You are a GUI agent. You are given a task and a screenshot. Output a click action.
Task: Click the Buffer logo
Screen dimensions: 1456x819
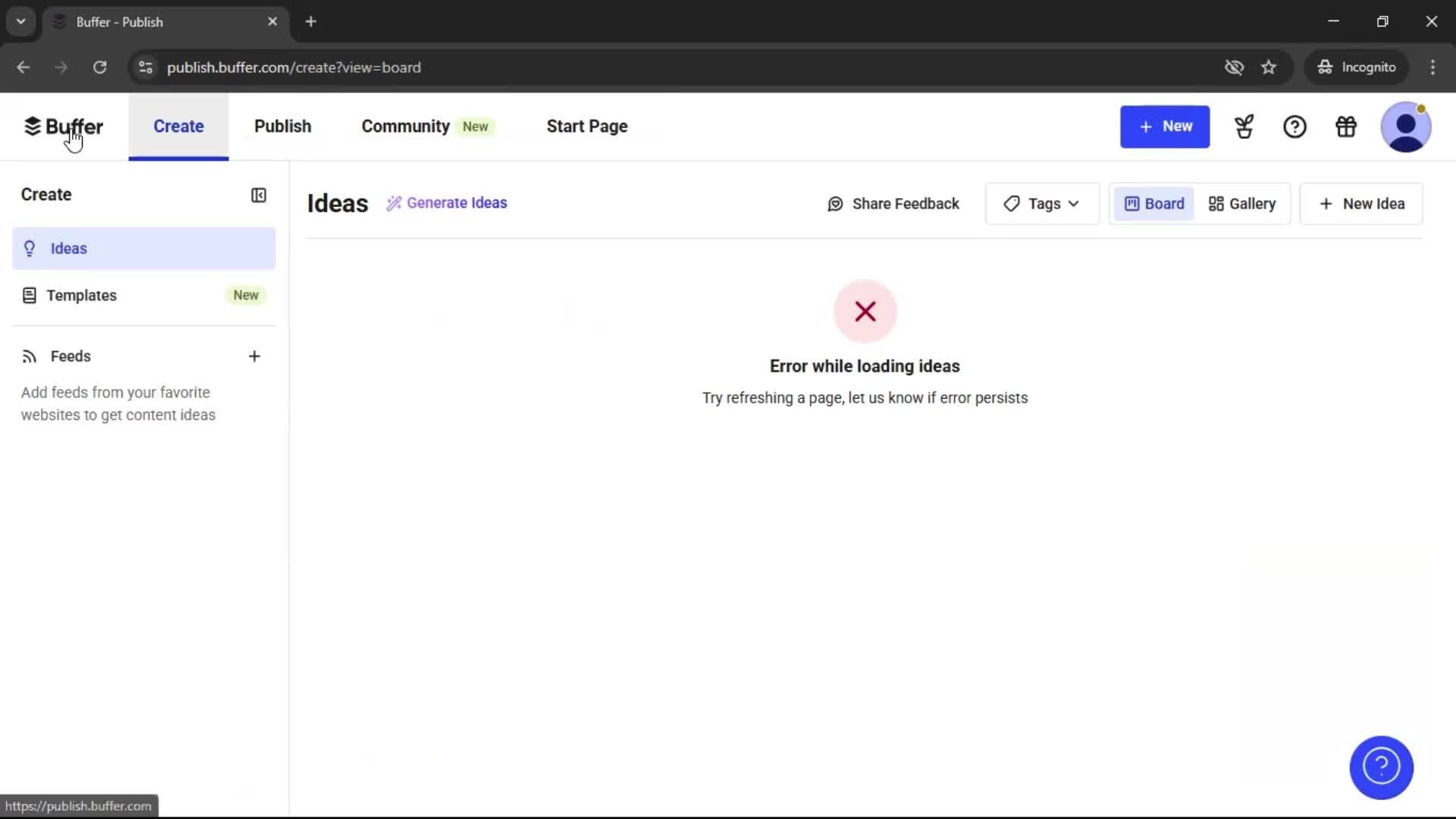point(64,126)
